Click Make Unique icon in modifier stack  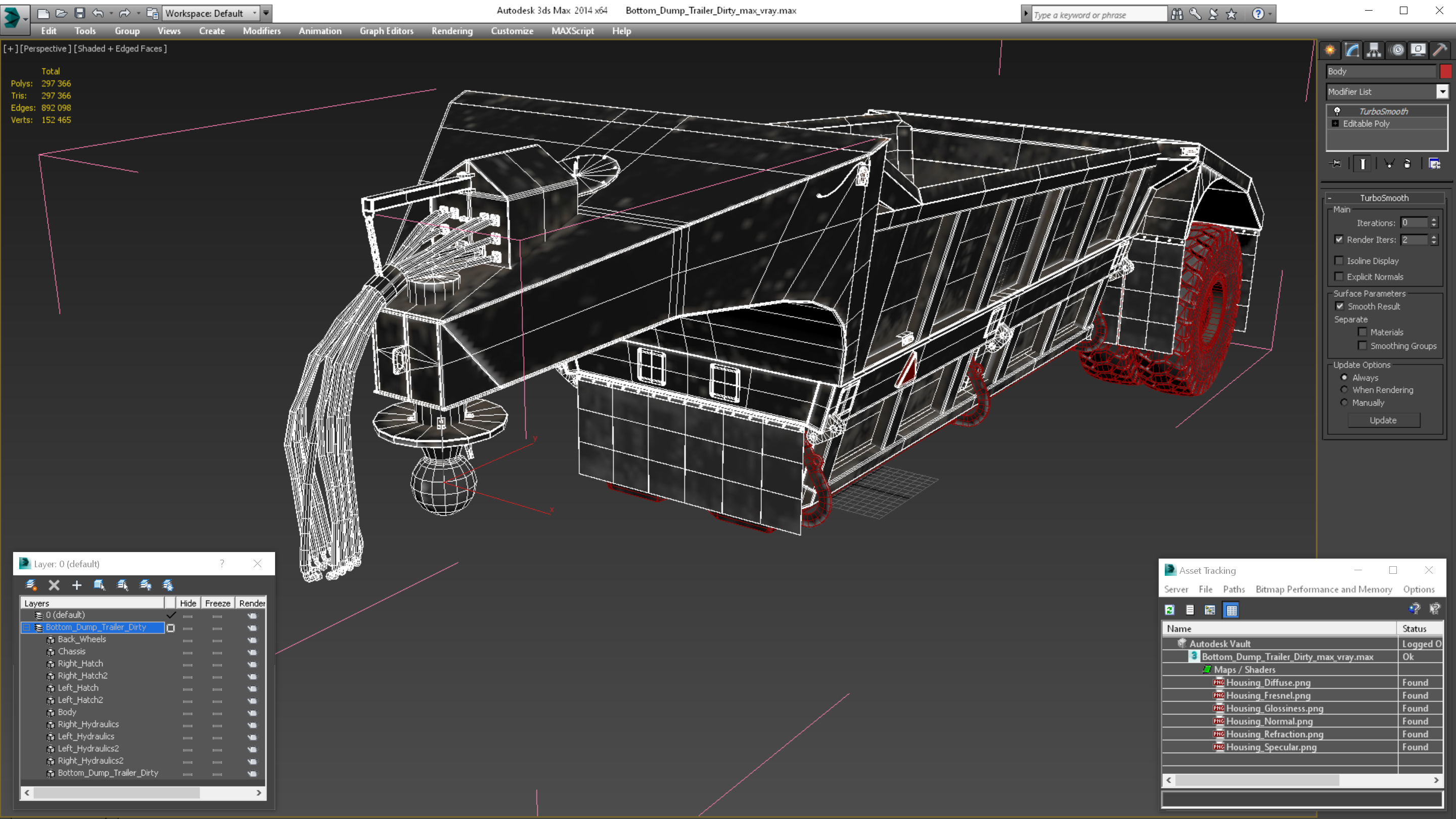point(1389,163)
